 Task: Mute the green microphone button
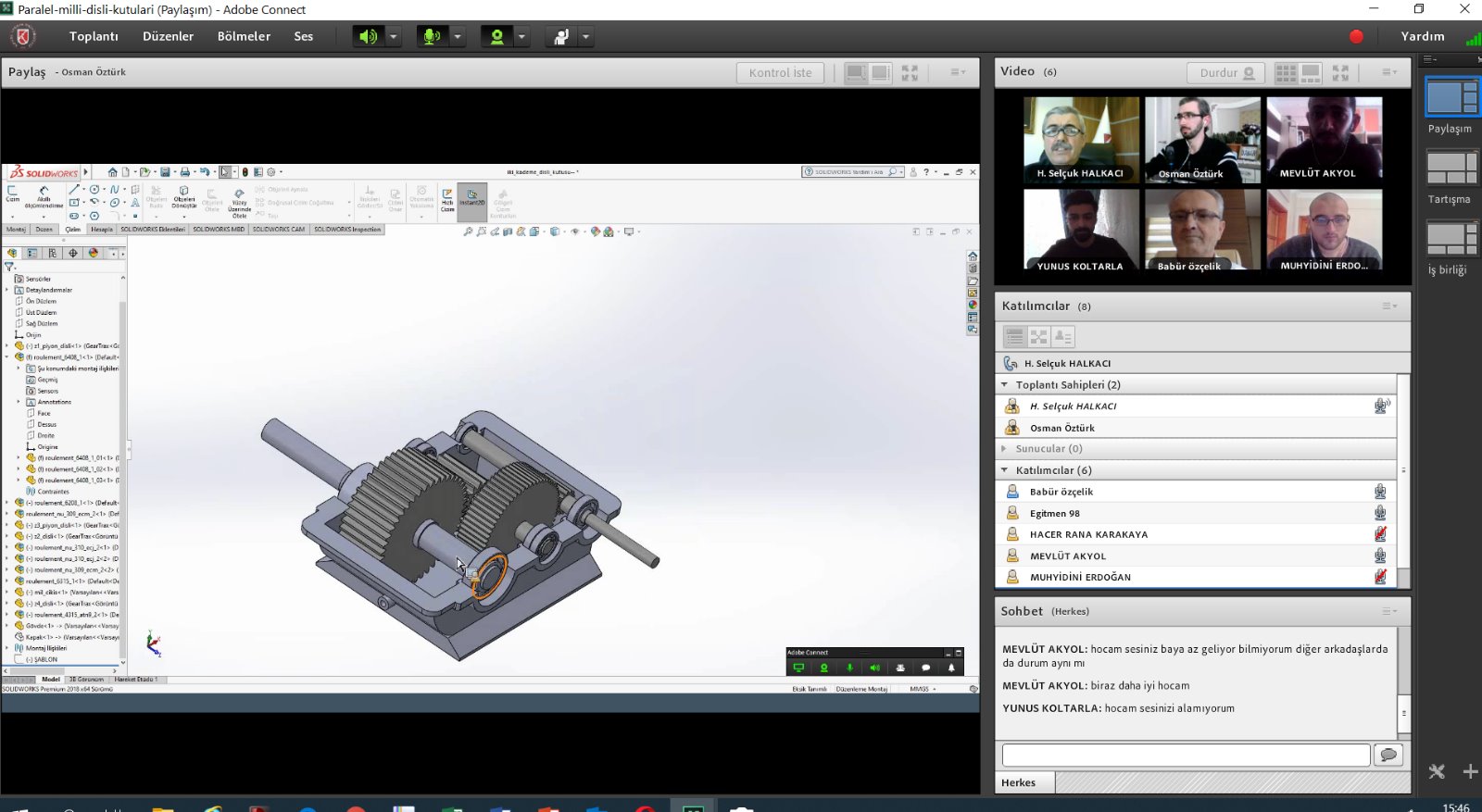point(432,37)
